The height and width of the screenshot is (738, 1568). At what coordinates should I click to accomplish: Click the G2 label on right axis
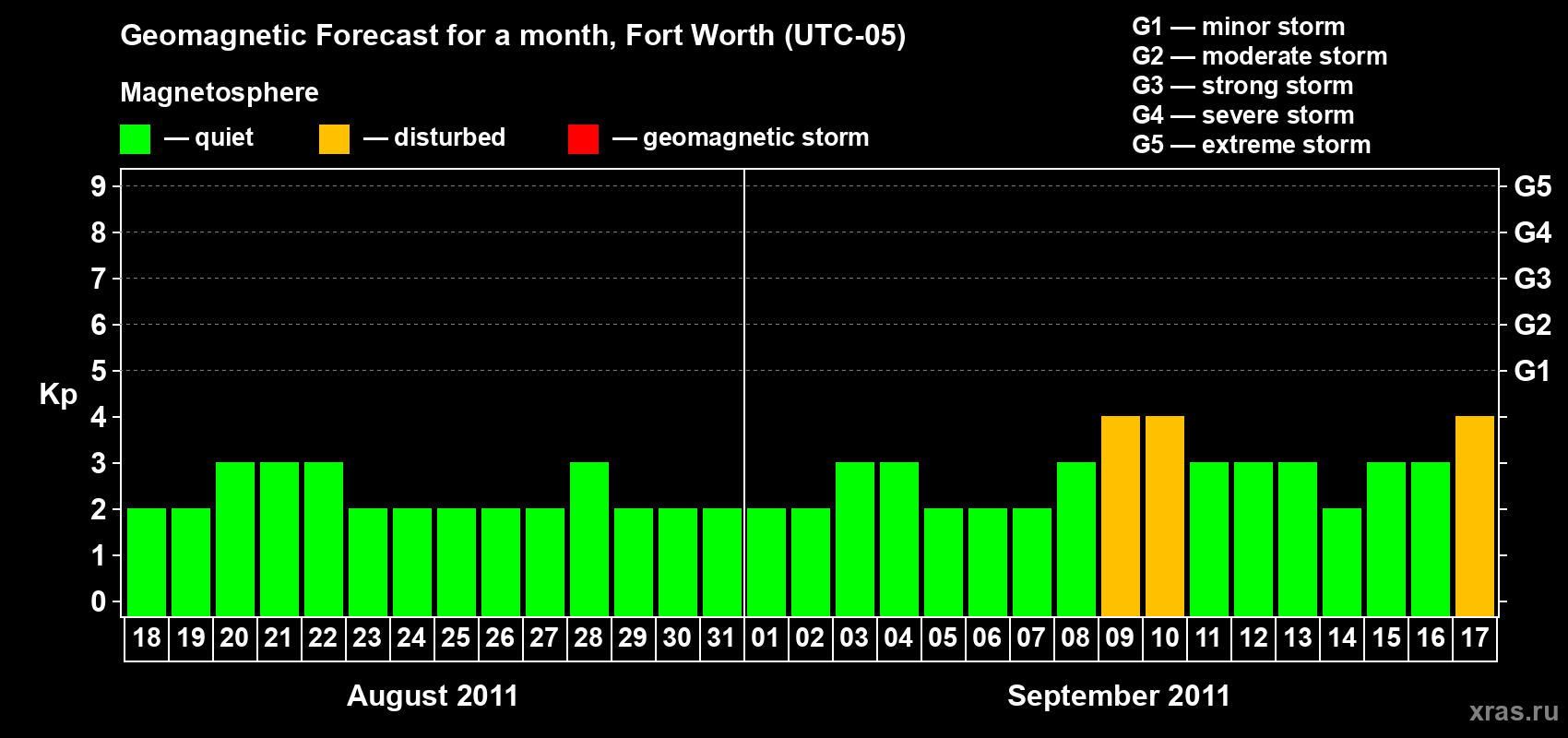pos(1533,325)
